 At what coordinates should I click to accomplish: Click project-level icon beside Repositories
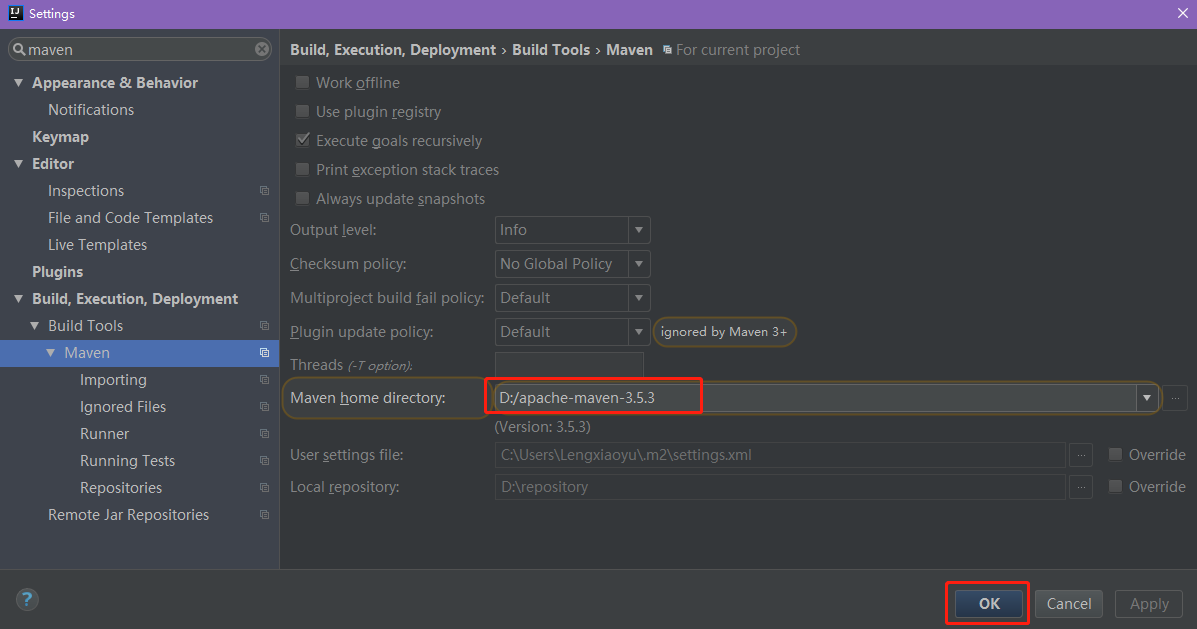pyautogui.click(x=264, y=488)
